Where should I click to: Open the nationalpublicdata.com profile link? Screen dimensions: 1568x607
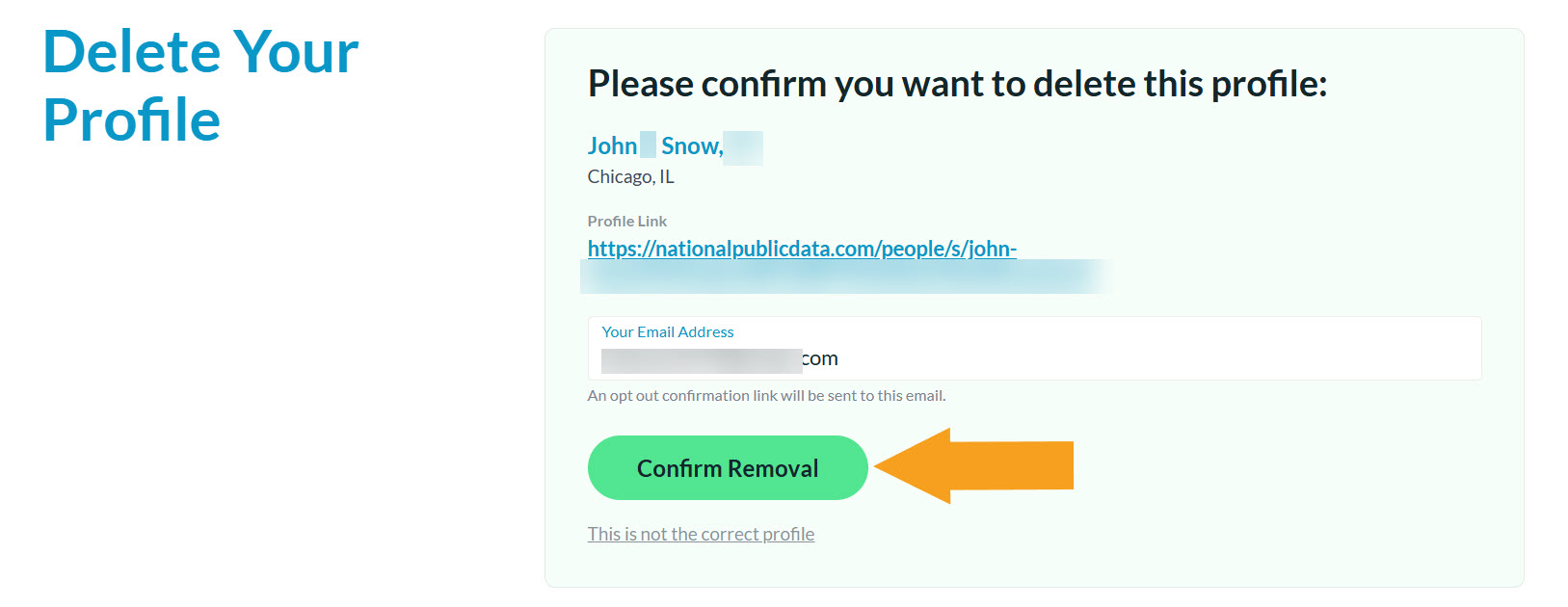tap(802, 249)
